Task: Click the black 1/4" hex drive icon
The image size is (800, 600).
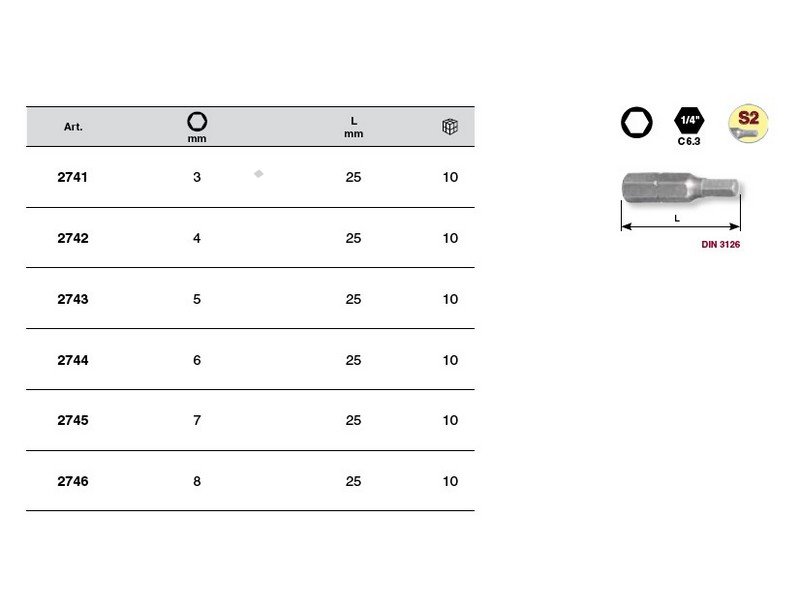Action: (x=689, y=120)
